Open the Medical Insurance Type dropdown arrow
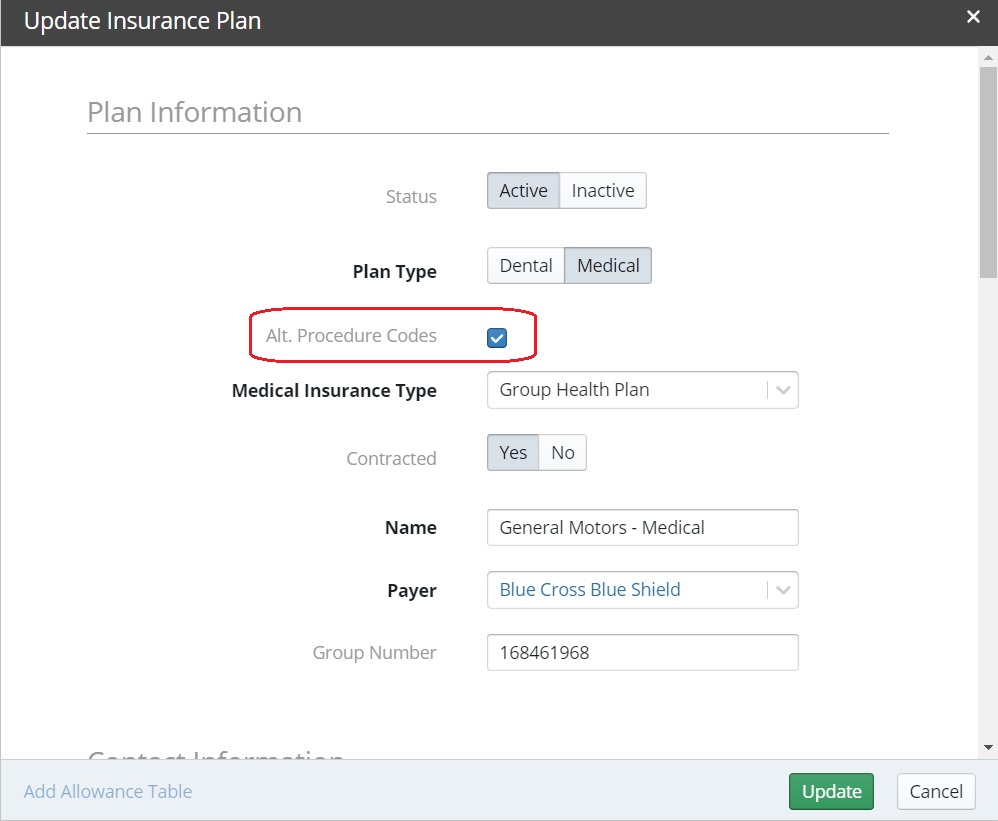Viewport: 998px width, 821px height. [x=783, y=390]
